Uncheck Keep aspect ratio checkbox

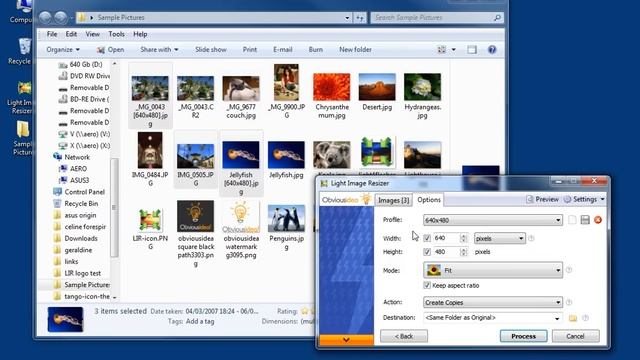(x=427, y=285)
